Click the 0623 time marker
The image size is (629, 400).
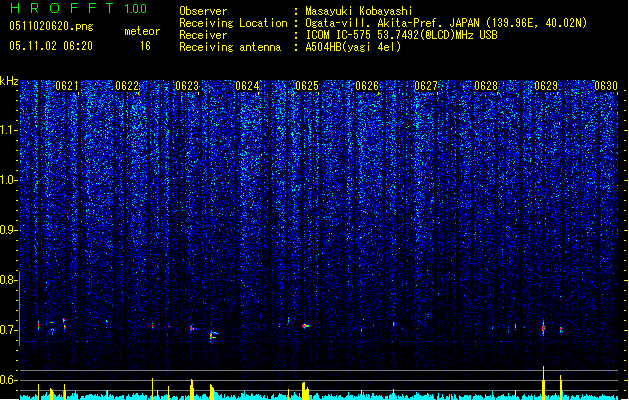(x=187, y=86)
